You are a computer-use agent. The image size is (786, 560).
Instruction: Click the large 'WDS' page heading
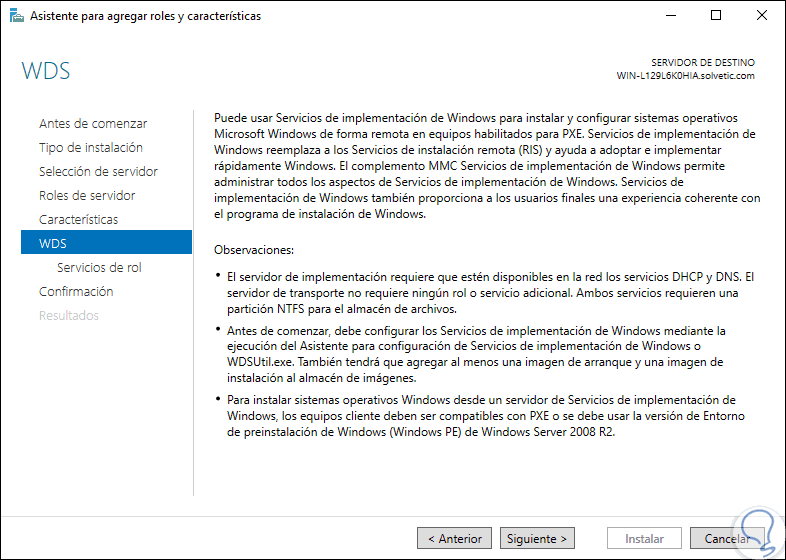point(46,71)
